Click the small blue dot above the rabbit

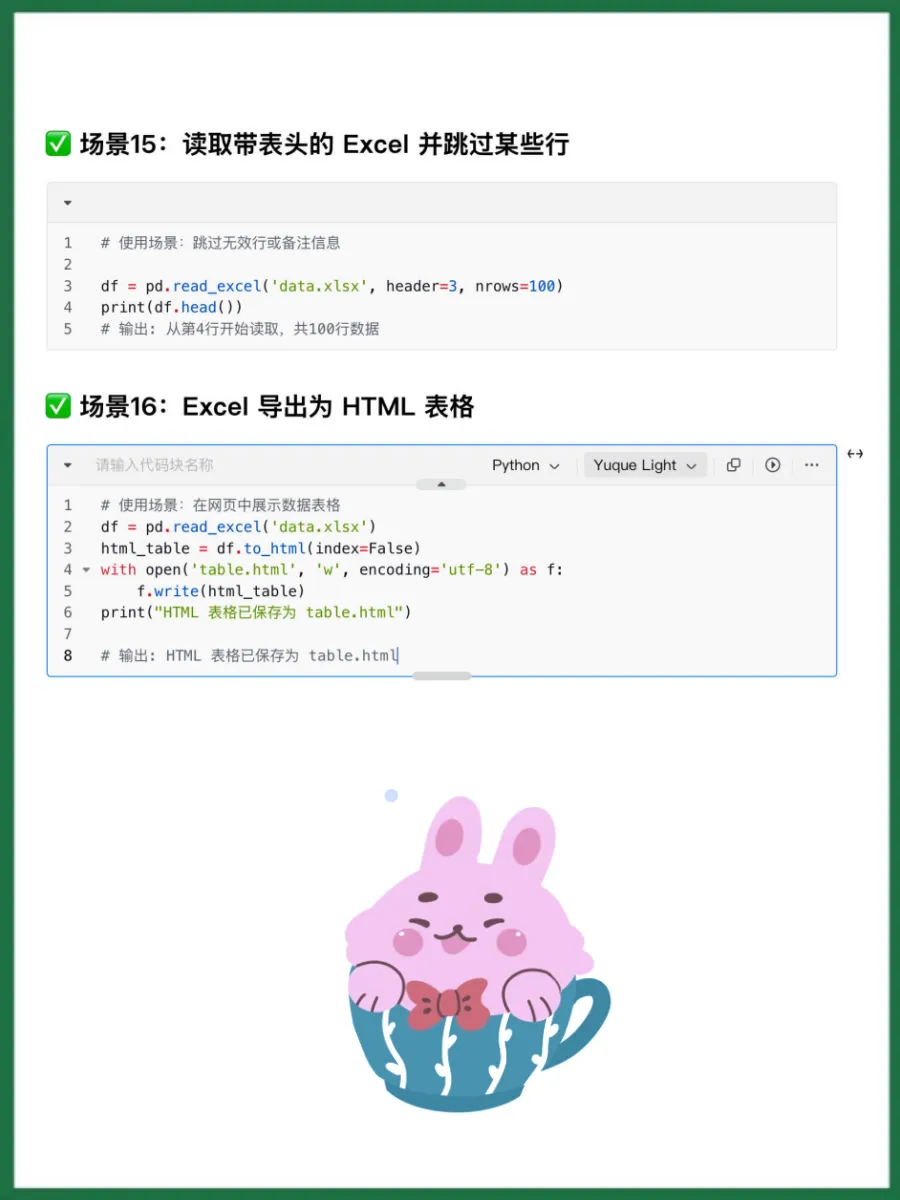391,796
